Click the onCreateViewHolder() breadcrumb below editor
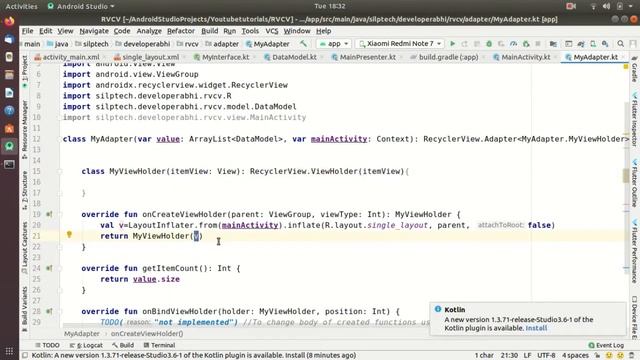The width and height of the screenshot is (640, 360). click(x=147, y=334)
